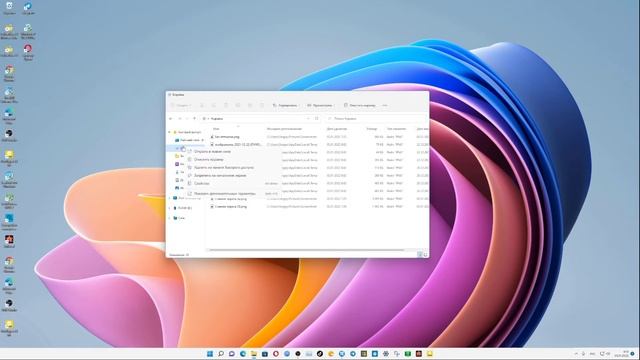Sort by the Размер column header
The height and width of the screenshot is (360, 640).
(x=371, y=129)
